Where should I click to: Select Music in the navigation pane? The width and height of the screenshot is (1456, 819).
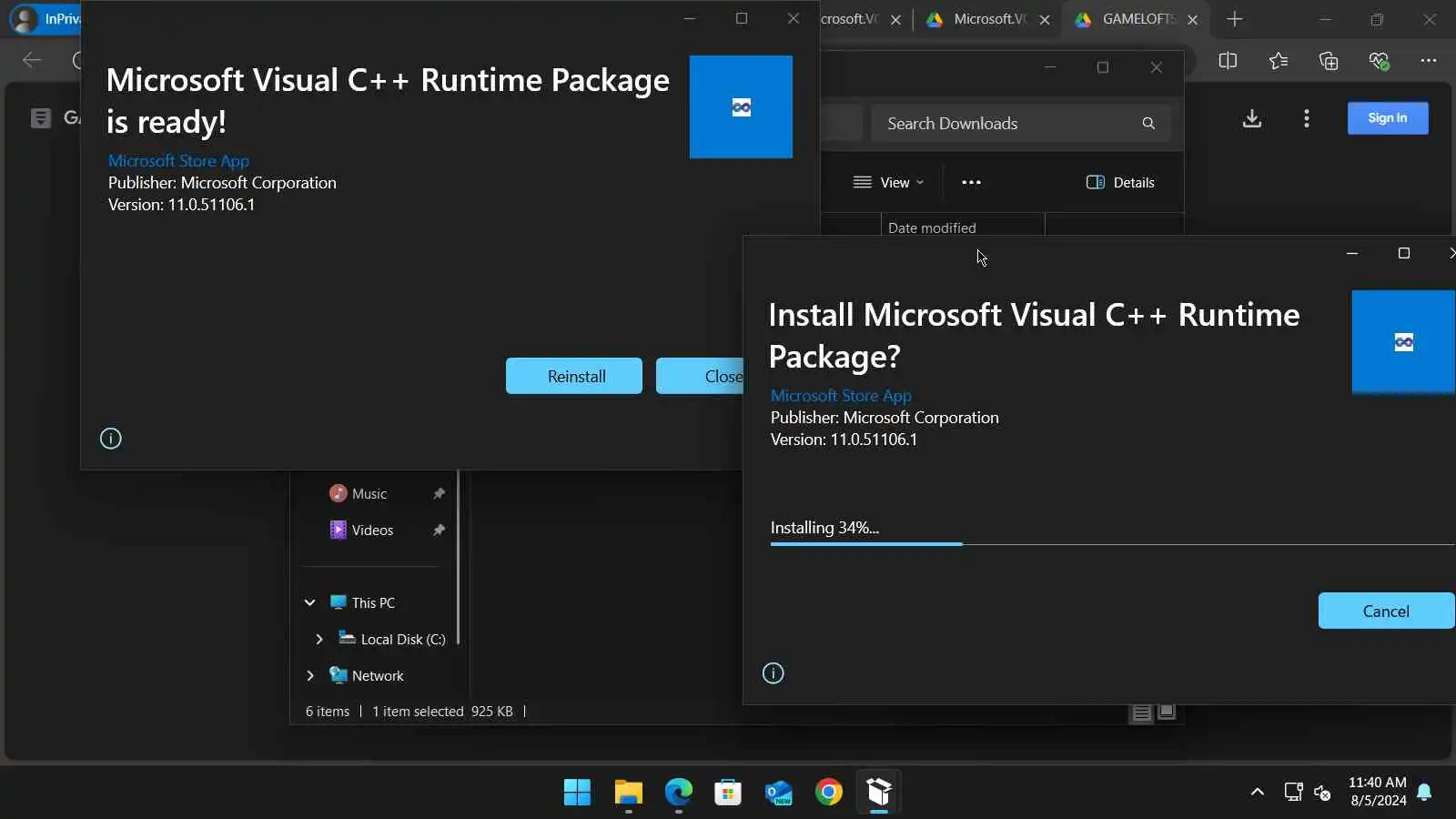click(369, 493)
